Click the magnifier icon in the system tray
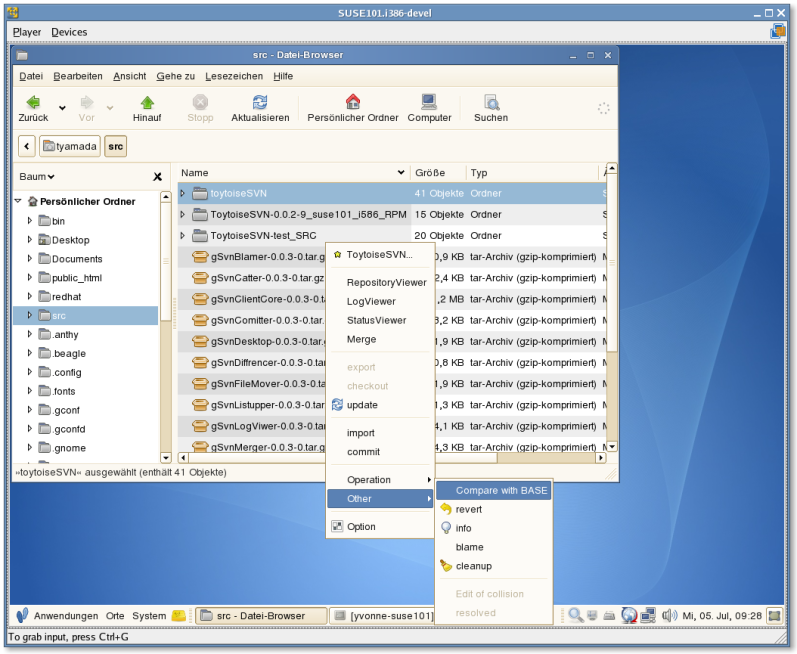The height and width of the screenshot is (654, 797). pyautogui.click(x=575, y=615)
